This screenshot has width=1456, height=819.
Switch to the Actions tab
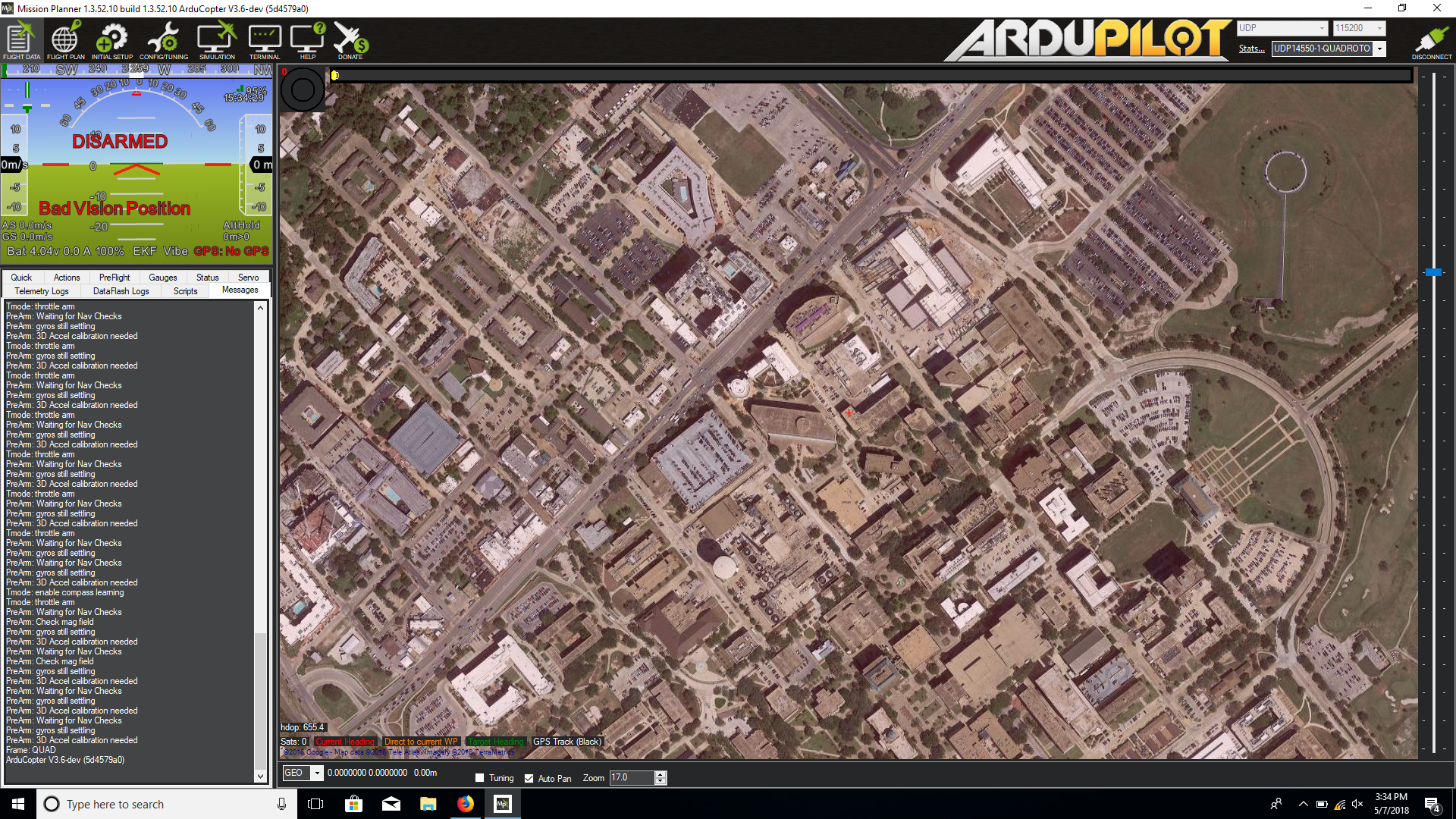[x=67, y=278]
